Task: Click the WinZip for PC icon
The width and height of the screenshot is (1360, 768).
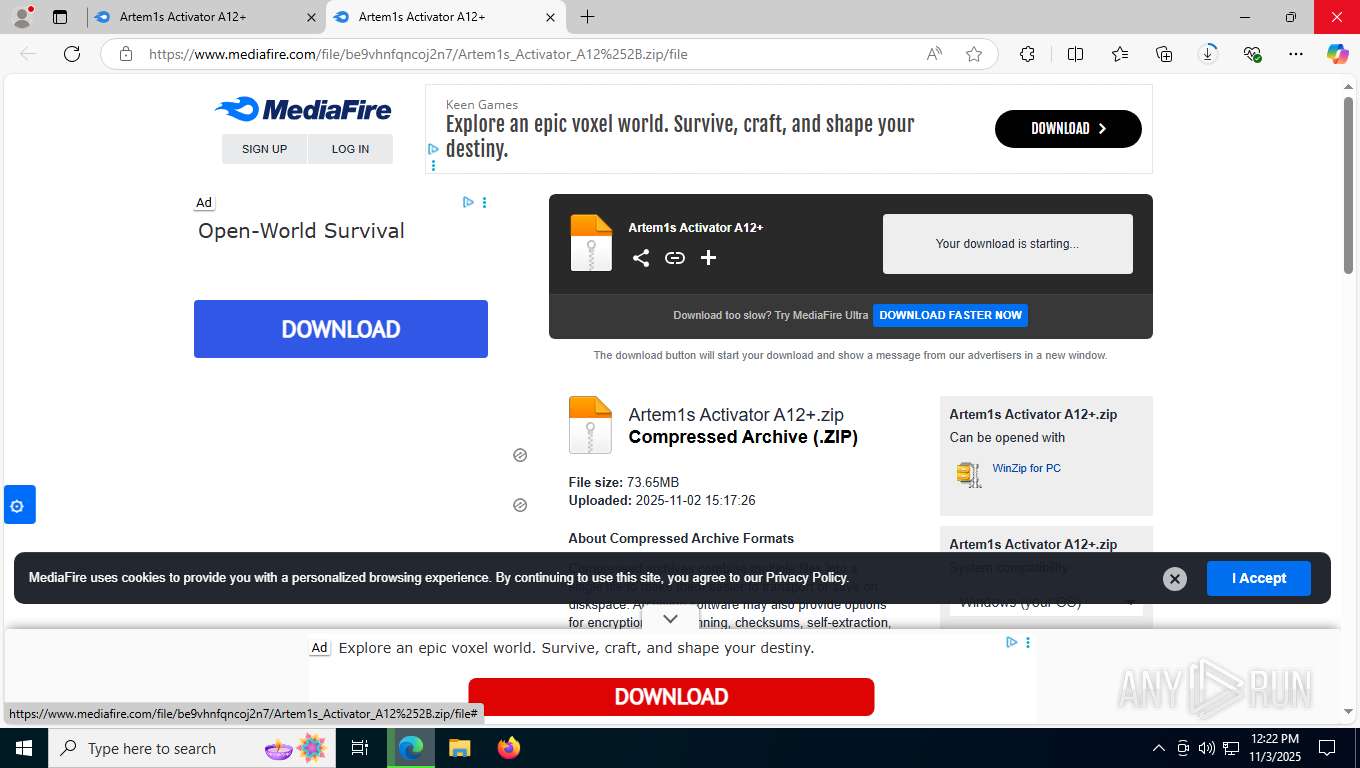Action: click(x=968, y=474)
